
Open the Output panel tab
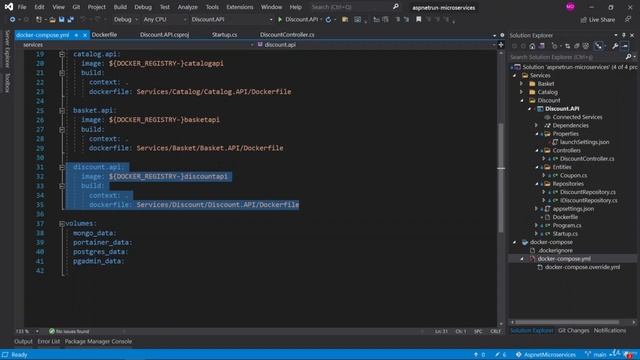pyautogui.click(x=23, y=341)
